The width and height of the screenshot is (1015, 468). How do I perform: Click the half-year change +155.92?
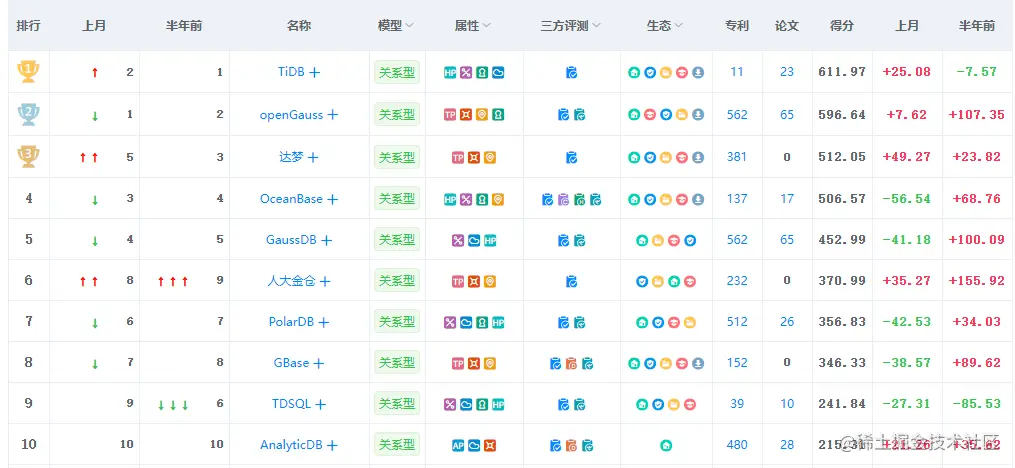(x=977, y=280)
